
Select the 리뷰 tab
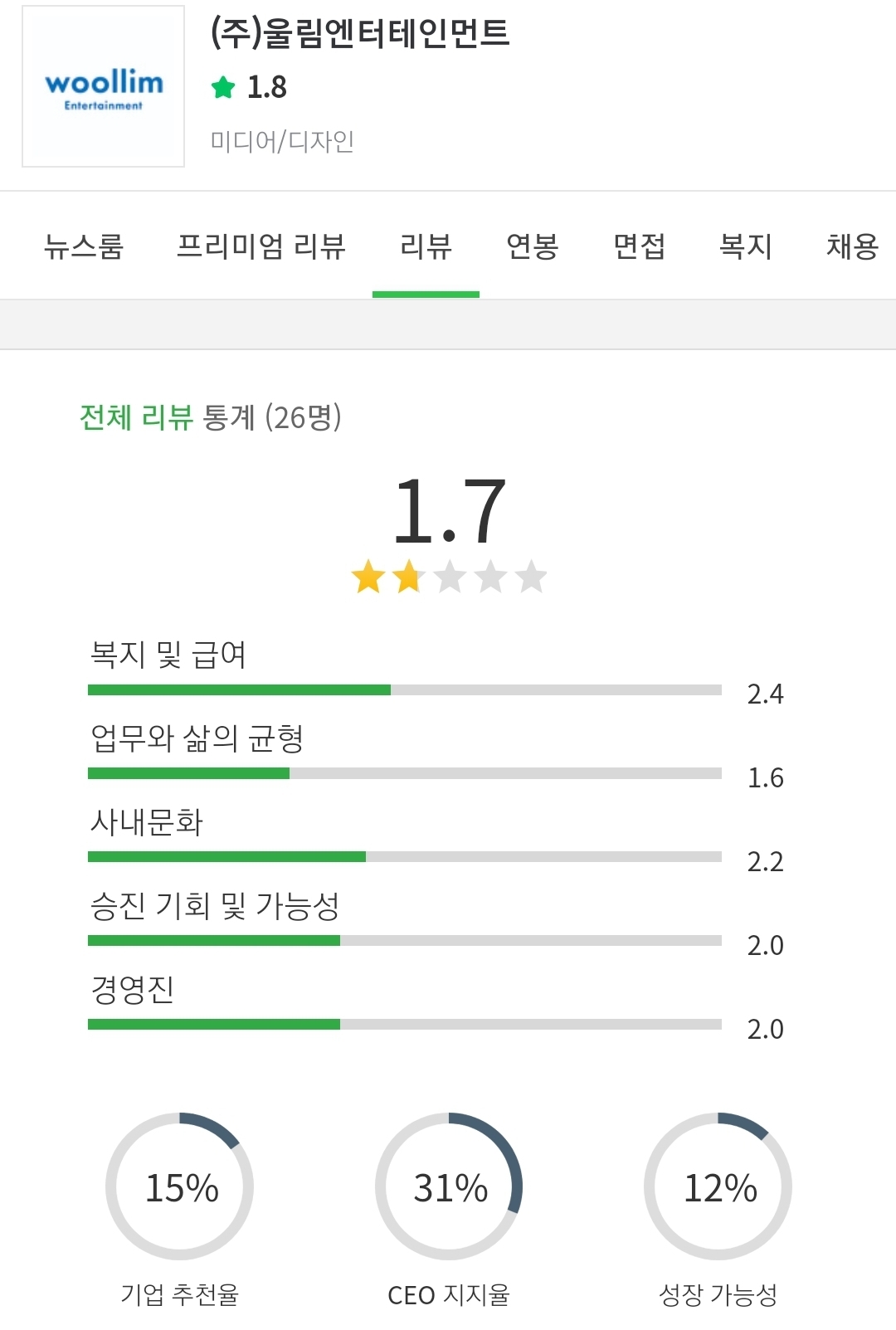(426, 246)
